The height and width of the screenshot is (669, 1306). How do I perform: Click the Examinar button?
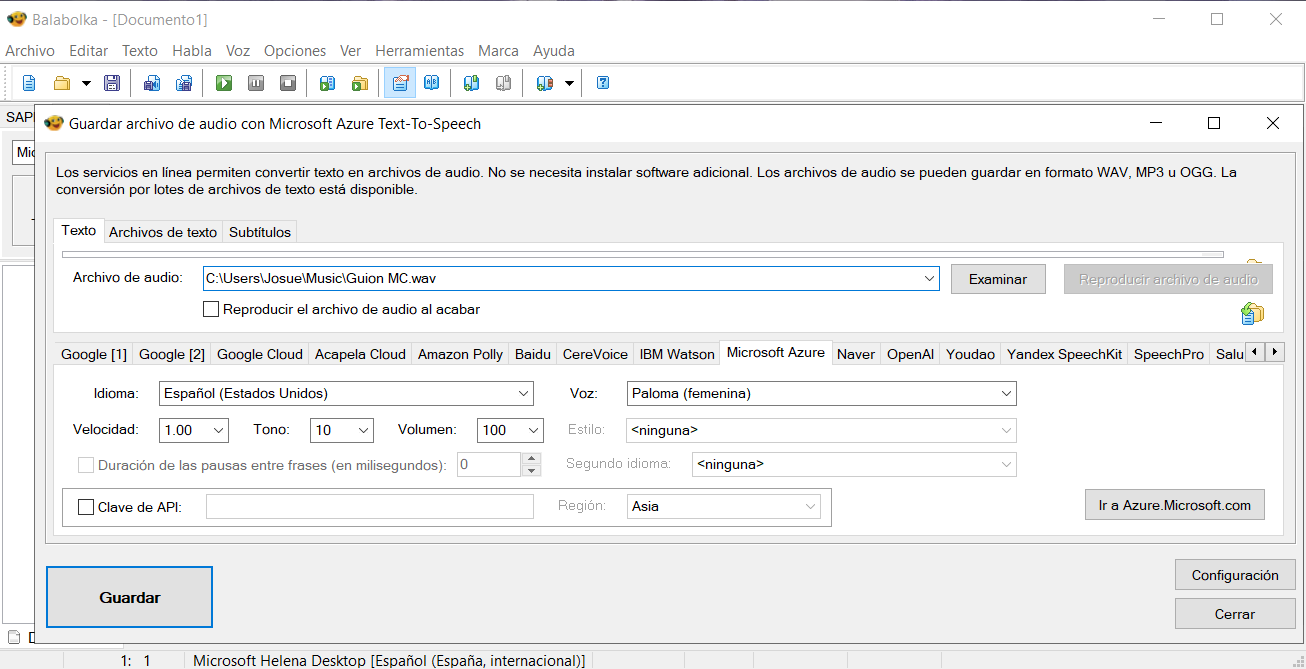tap(998, 279)
